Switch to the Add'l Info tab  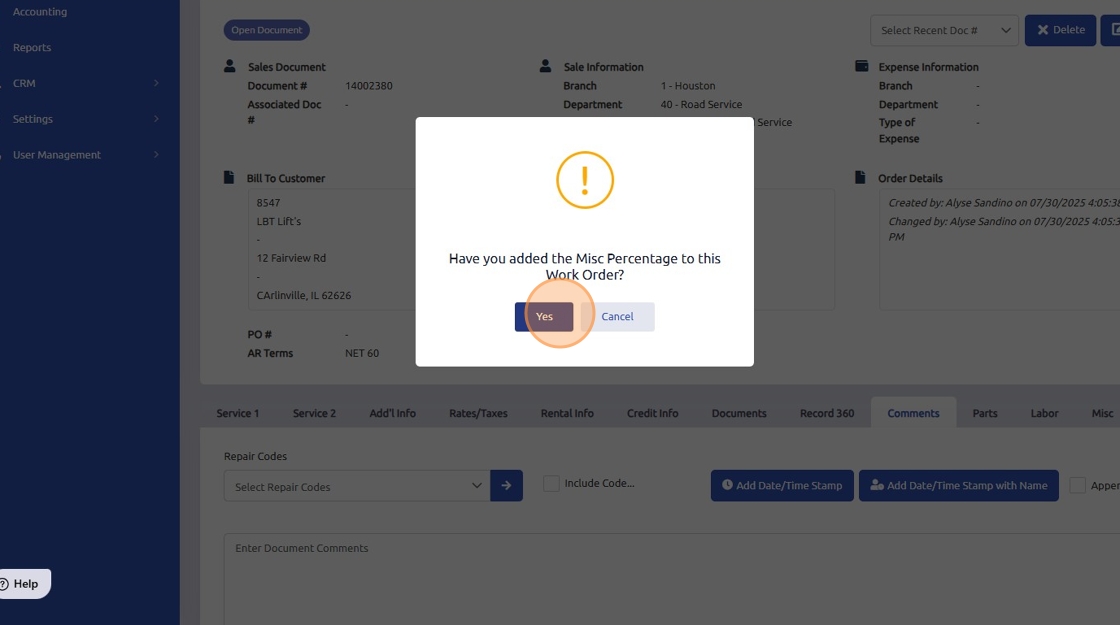(392, 413)
